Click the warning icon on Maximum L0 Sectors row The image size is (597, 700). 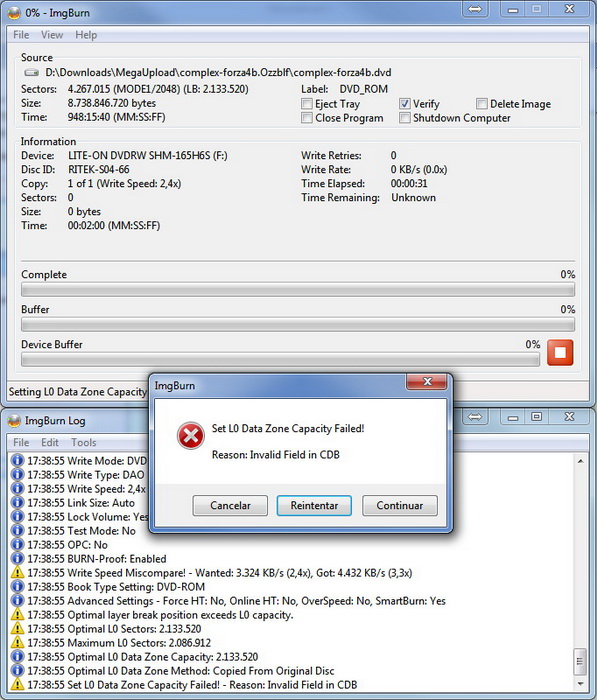[x=17, y=642]
